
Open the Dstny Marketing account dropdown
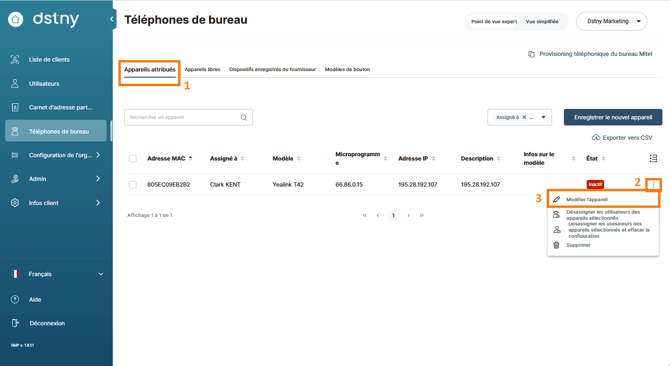611,21
